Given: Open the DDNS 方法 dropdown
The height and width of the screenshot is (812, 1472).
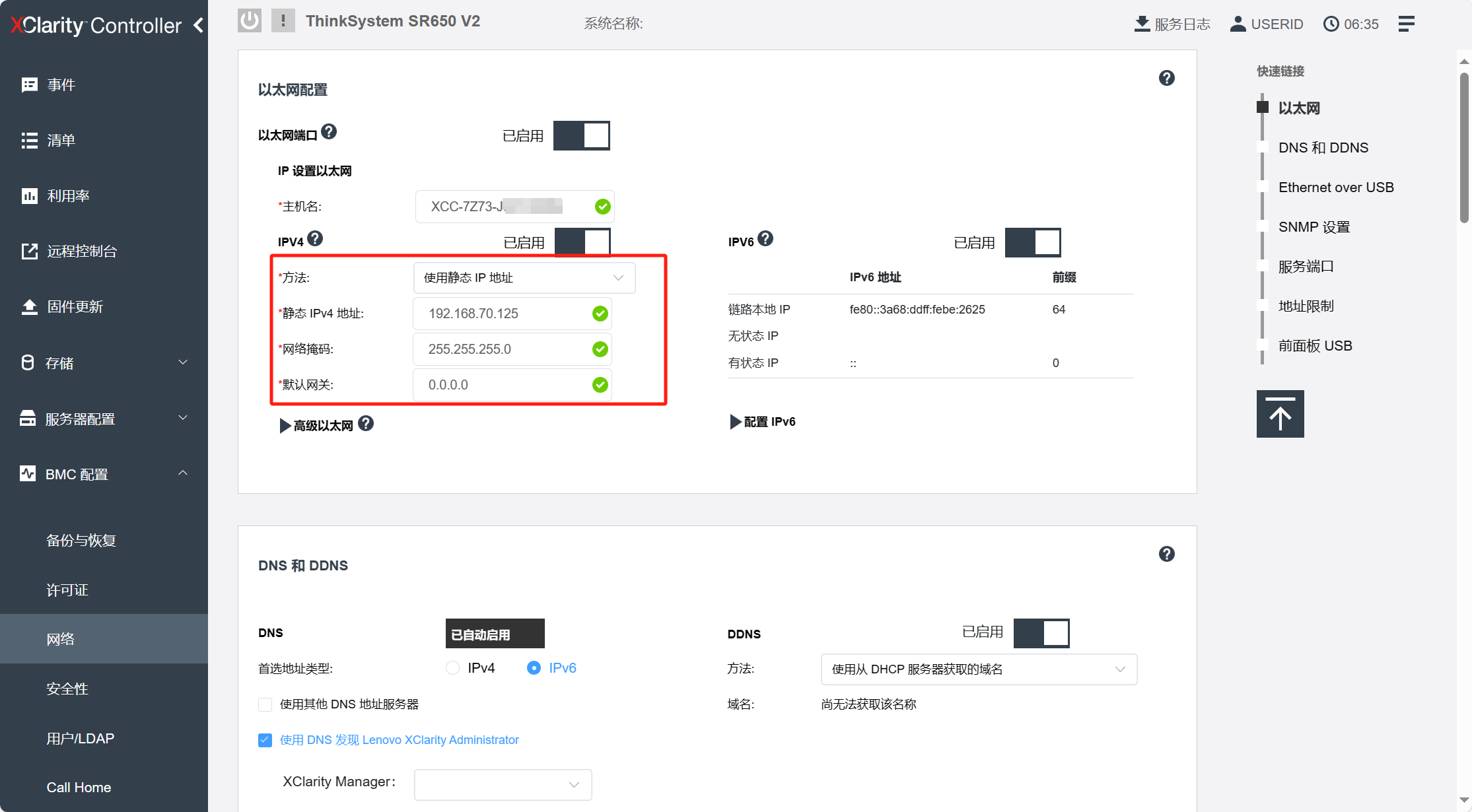Looking at the screenshot, I should [x=979, y=669].
